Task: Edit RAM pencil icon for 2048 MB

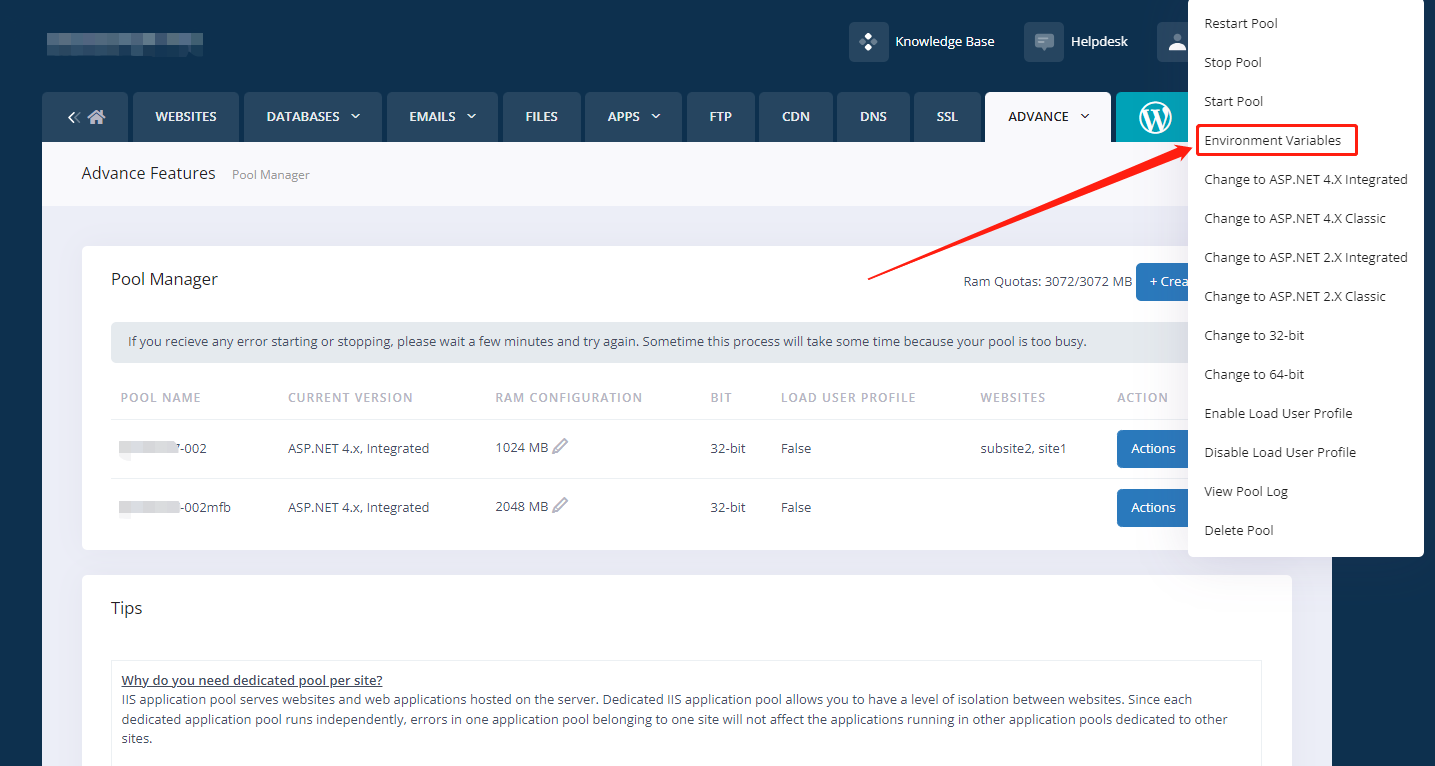Action: point(560,506)
